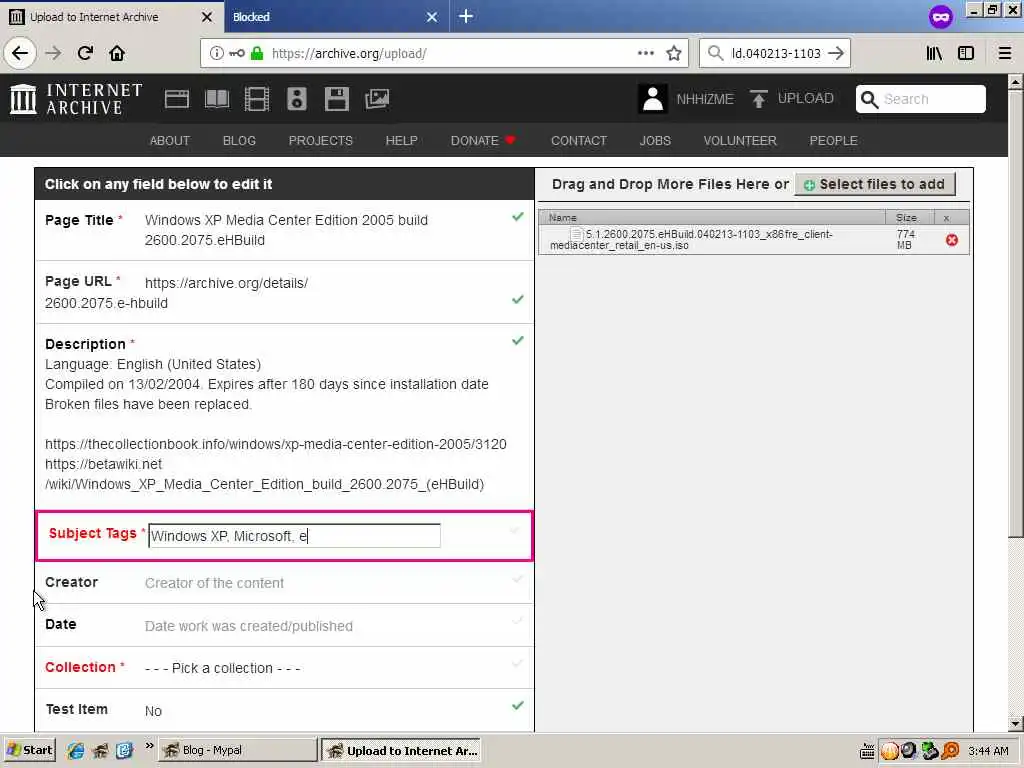The height and width of the screenshot is (768, 1024).
Task: Open the Pick a collection dropdown
Action: coord(223,668)
